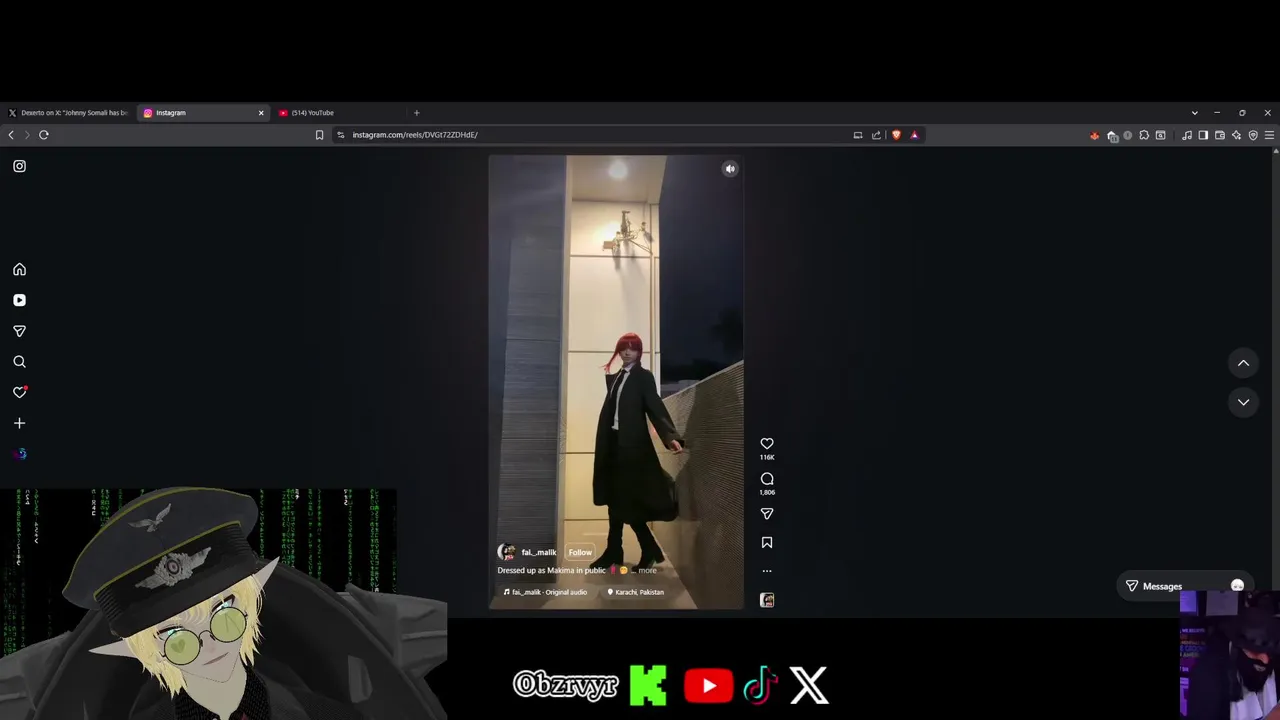Open search magnifier in Instagram sidebar
This screenshot has width=1280, height=720.
19,362
